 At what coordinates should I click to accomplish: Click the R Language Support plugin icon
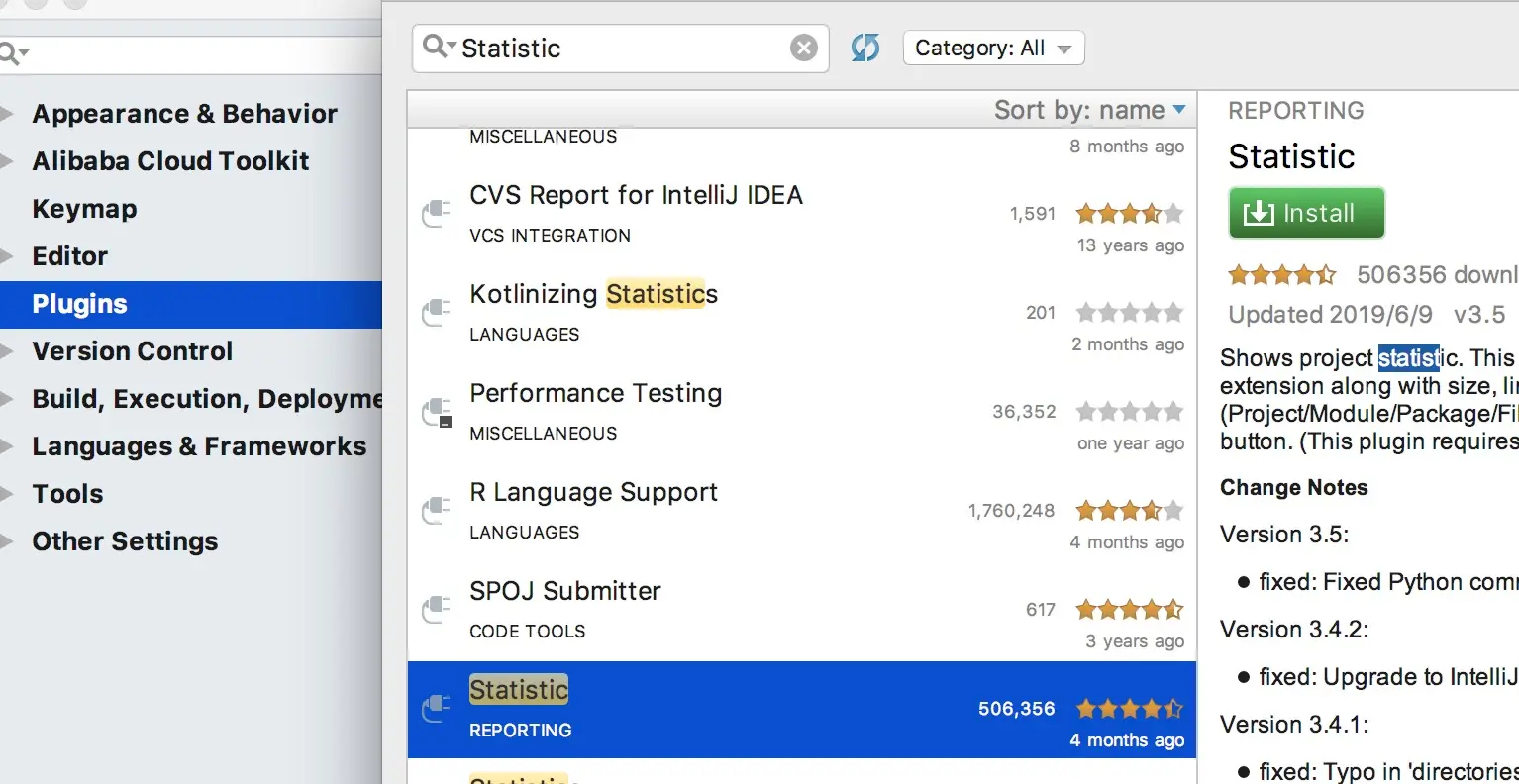pos(436,511)
